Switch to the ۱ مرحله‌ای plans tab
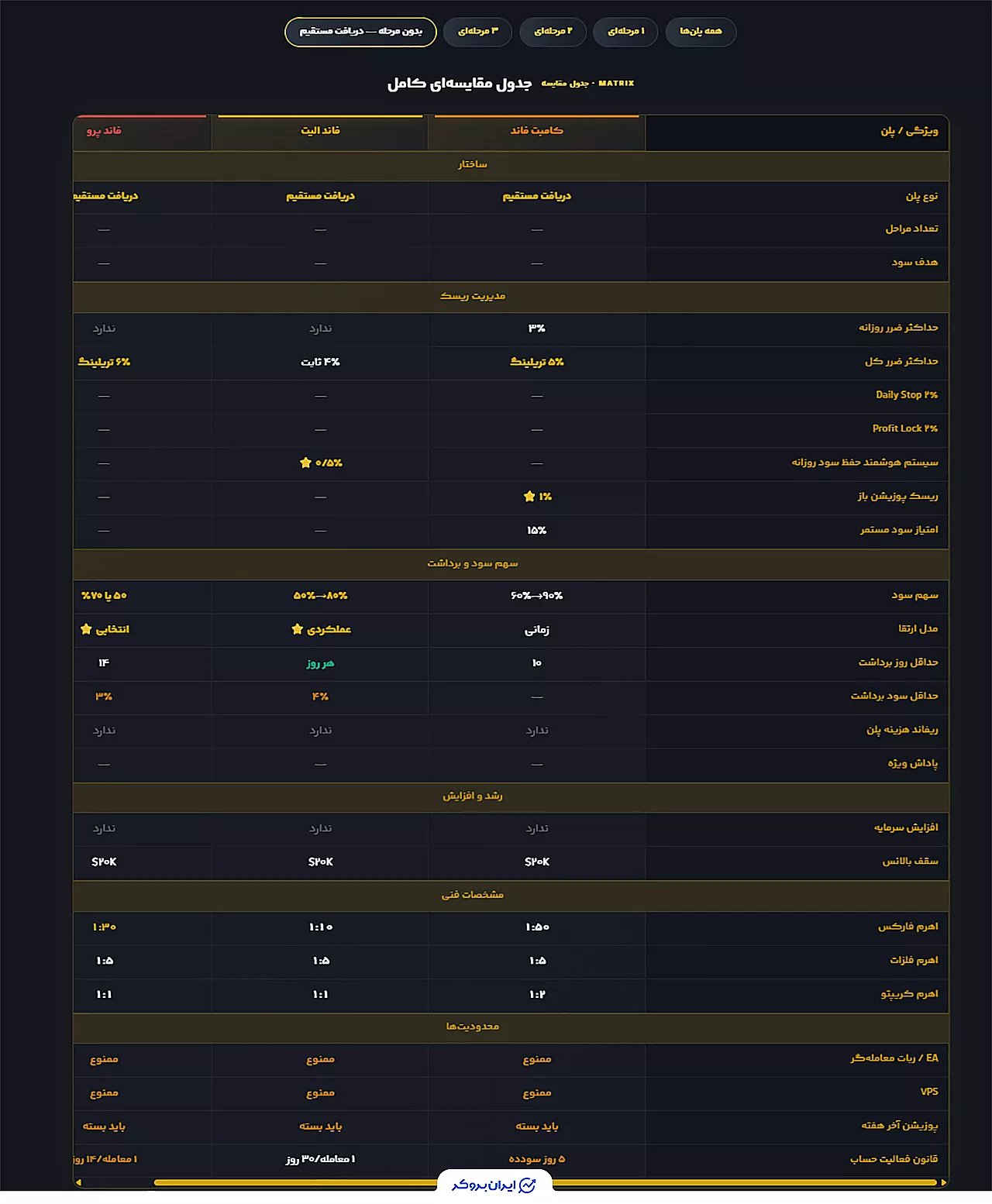 coord(625,32)
